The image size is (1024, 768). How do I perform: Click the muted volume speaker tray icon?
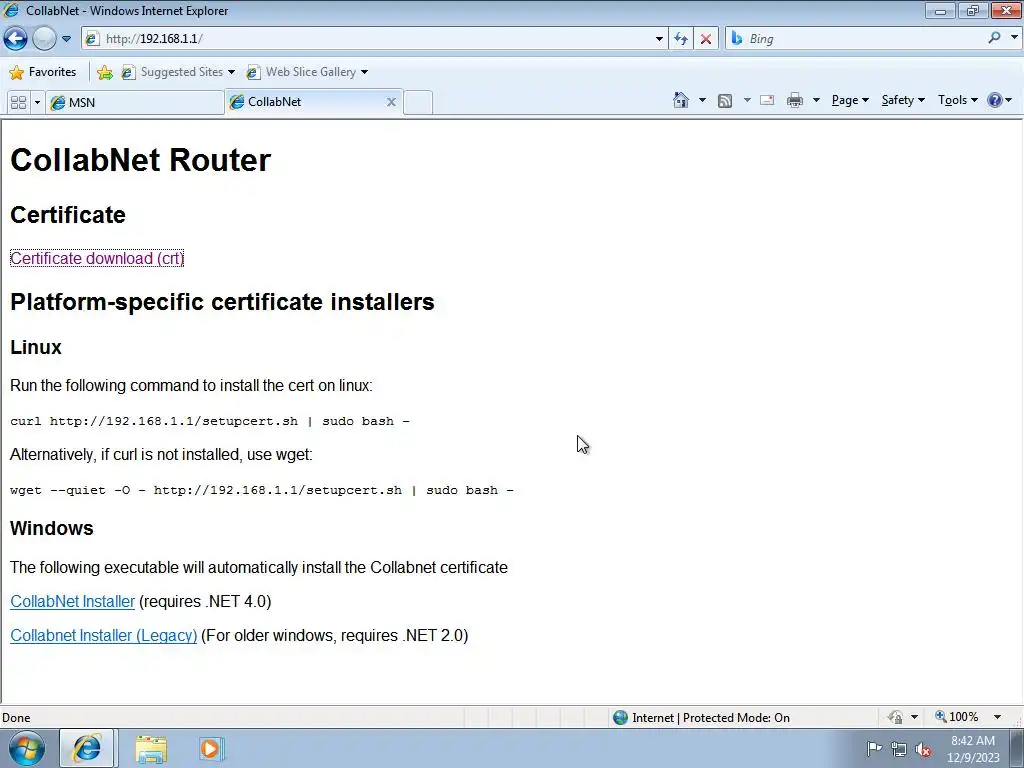pos(923,749)
